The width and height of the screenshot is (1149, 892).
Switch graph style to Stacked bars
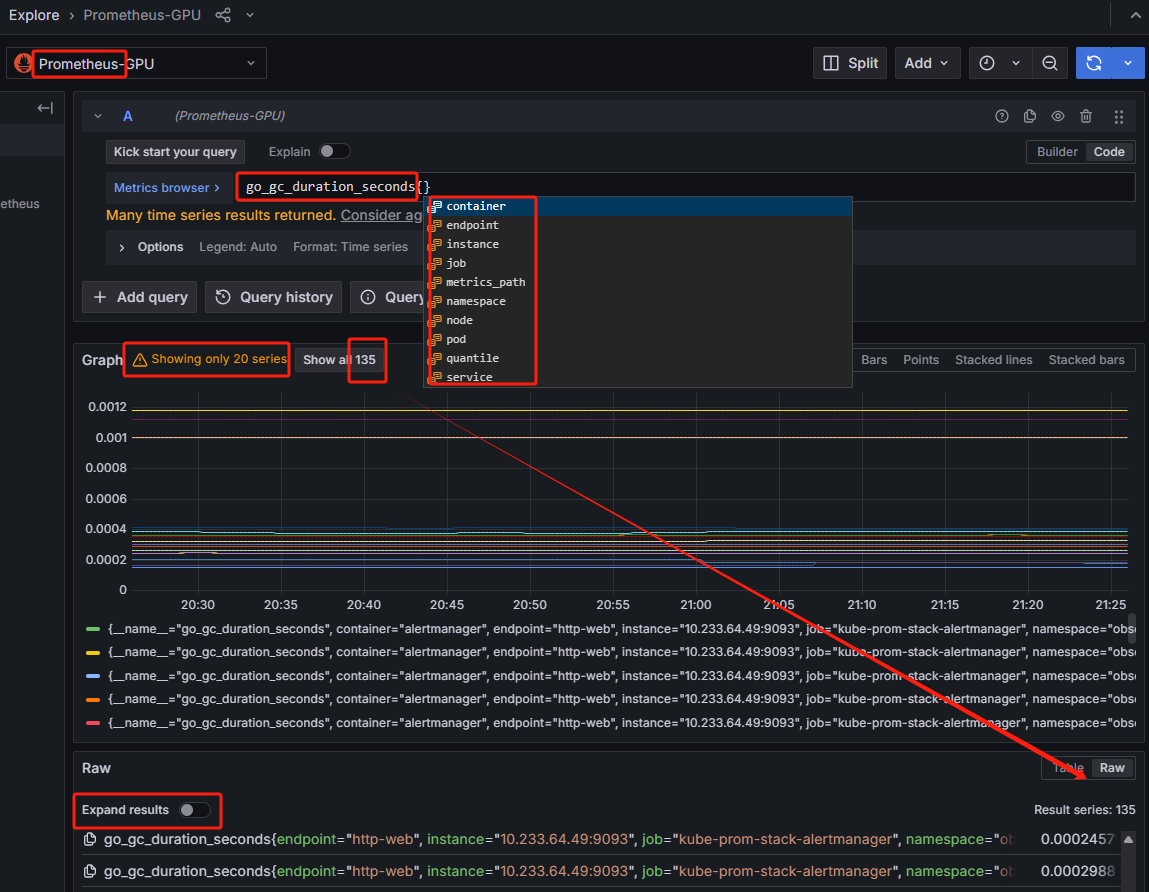point(1086,360)
